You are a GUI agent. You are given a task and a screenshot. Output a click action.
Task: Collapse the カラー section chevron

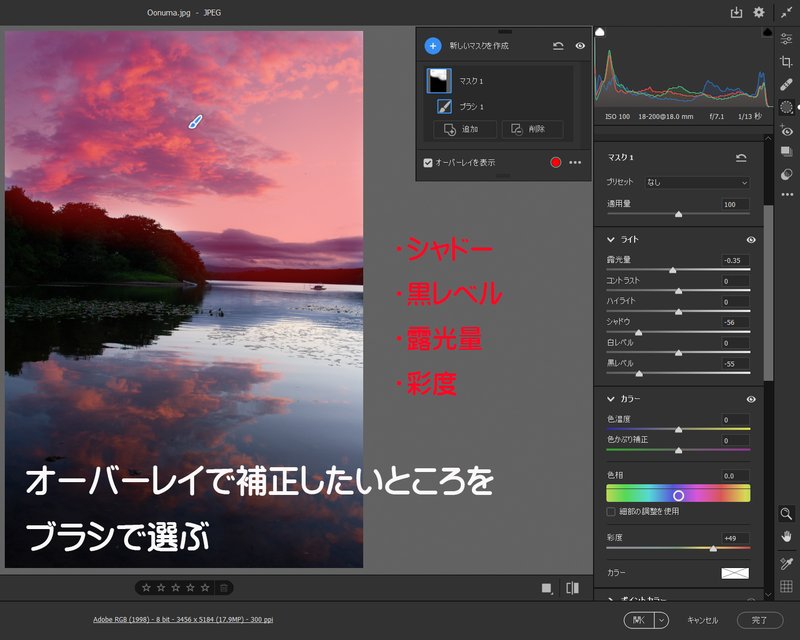pyautogui.click(x=610, y=399)
